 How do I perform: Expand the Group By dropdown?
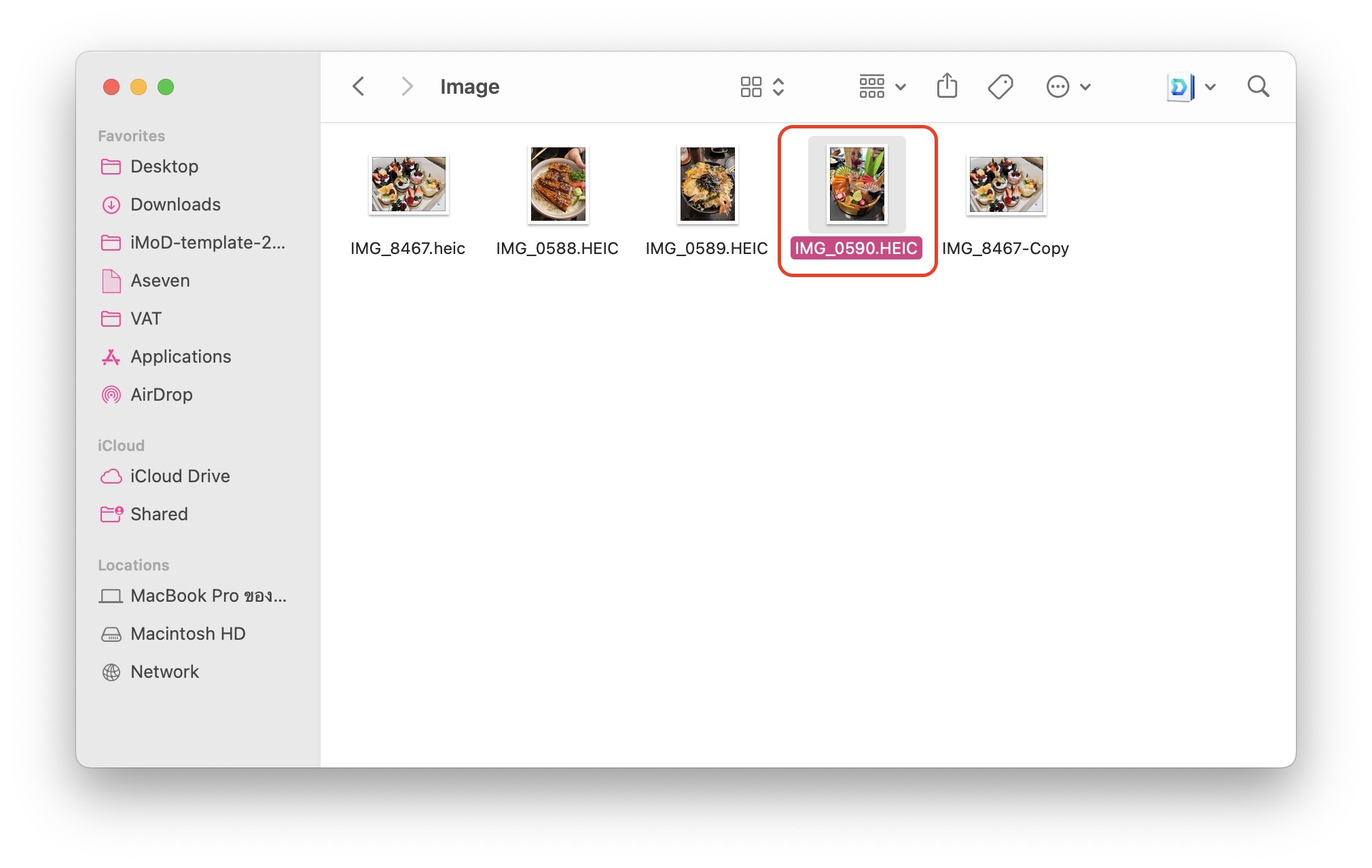click(x=882, y=86)
